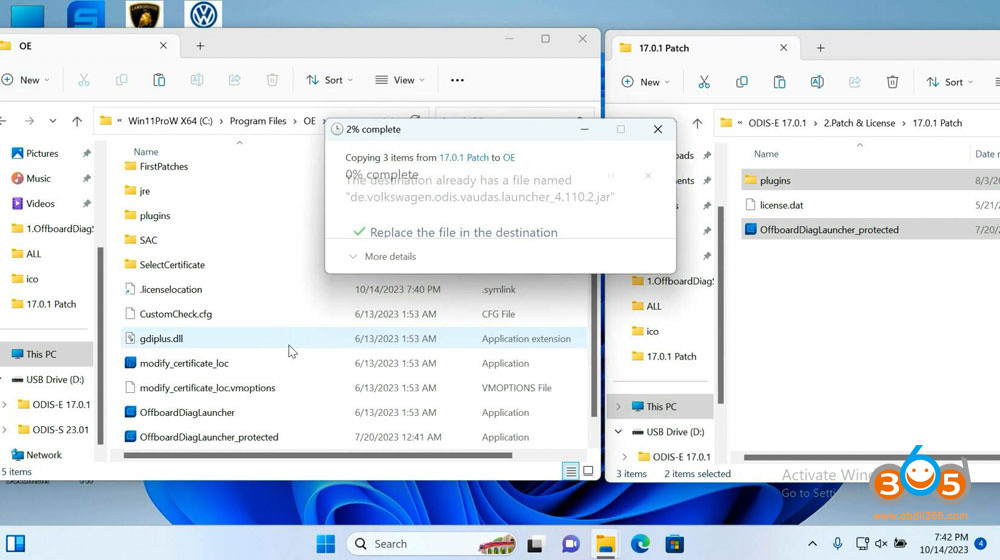The height and width of the screenshot is (560, 1000).
Task: Click Delete trash icon in OE window
Action: (x=272, y=80)
